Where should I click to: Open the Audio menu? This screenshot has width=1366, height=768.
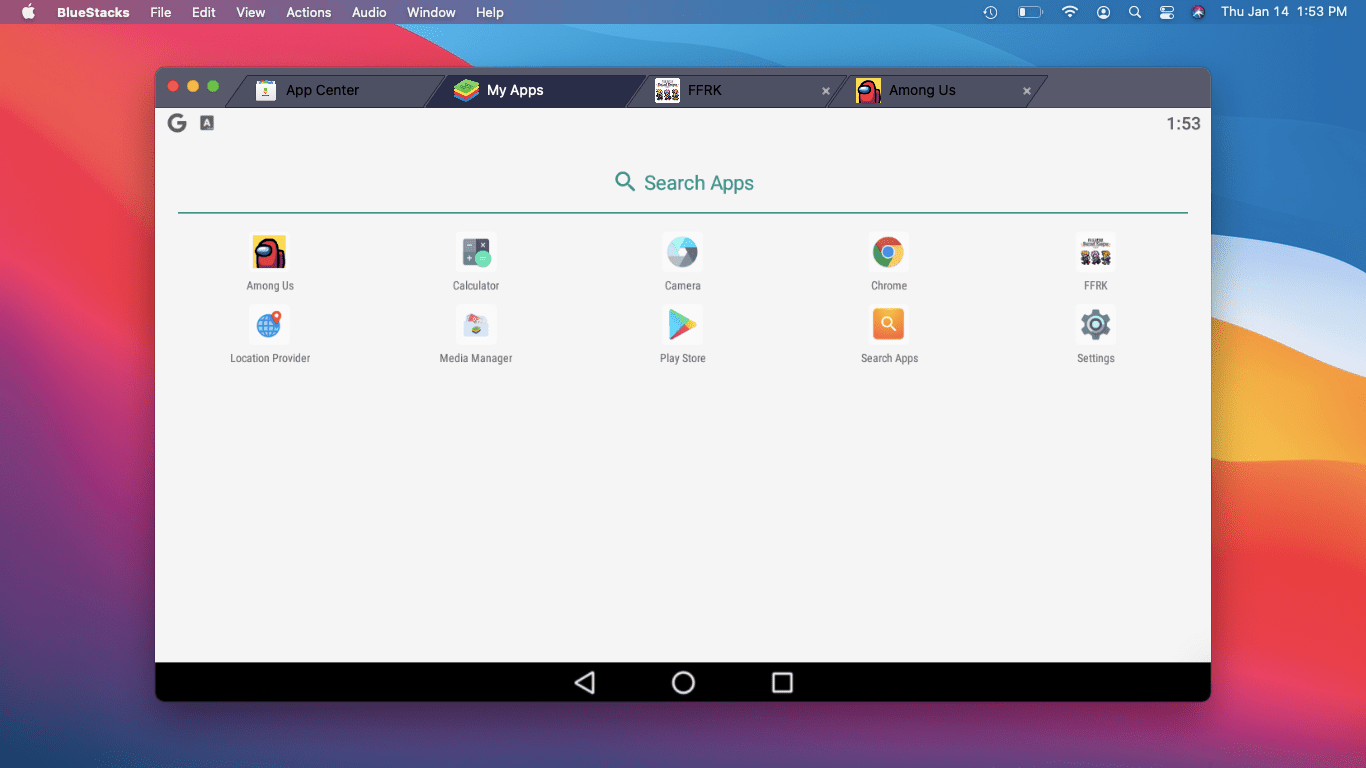(x=369, y=12)
